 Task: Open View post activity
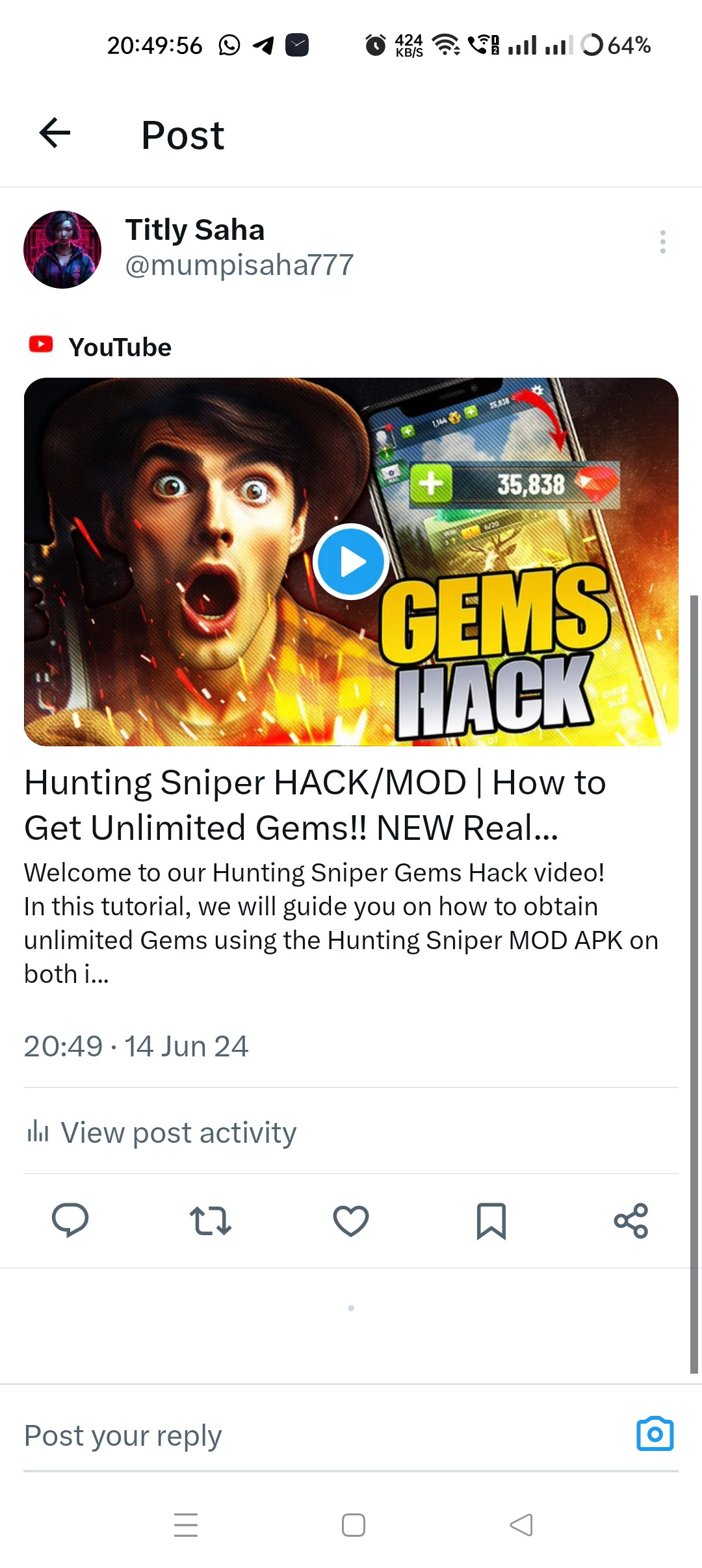coord(161,1132)
